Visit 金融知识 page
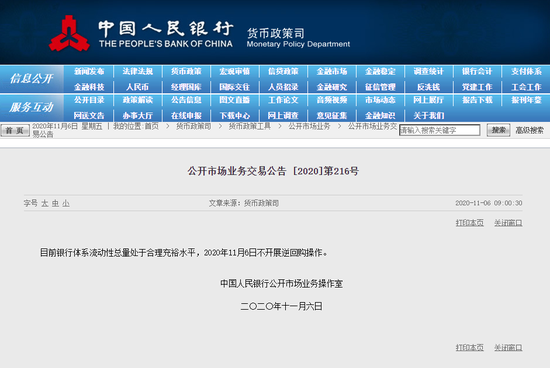This screenshot has width=550, height=368. click(380, 115)
